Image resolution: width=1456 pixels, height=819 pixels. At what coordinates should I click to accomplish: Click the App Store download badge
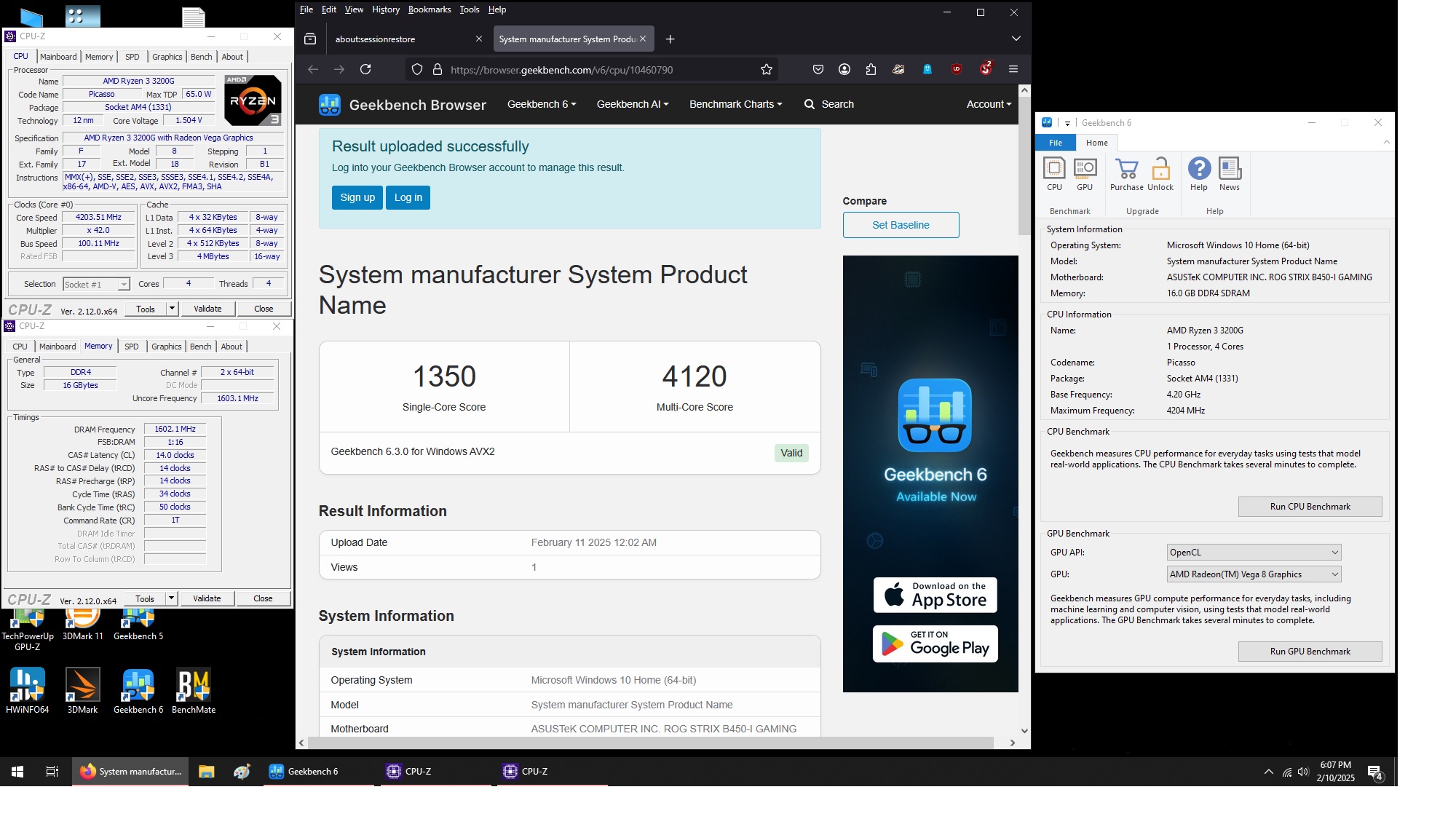(935, 595)
